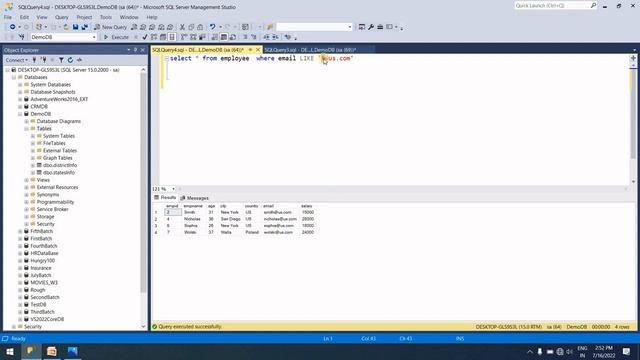
Task: Expand the HRDataBase database node
Action: pos(20,253)
